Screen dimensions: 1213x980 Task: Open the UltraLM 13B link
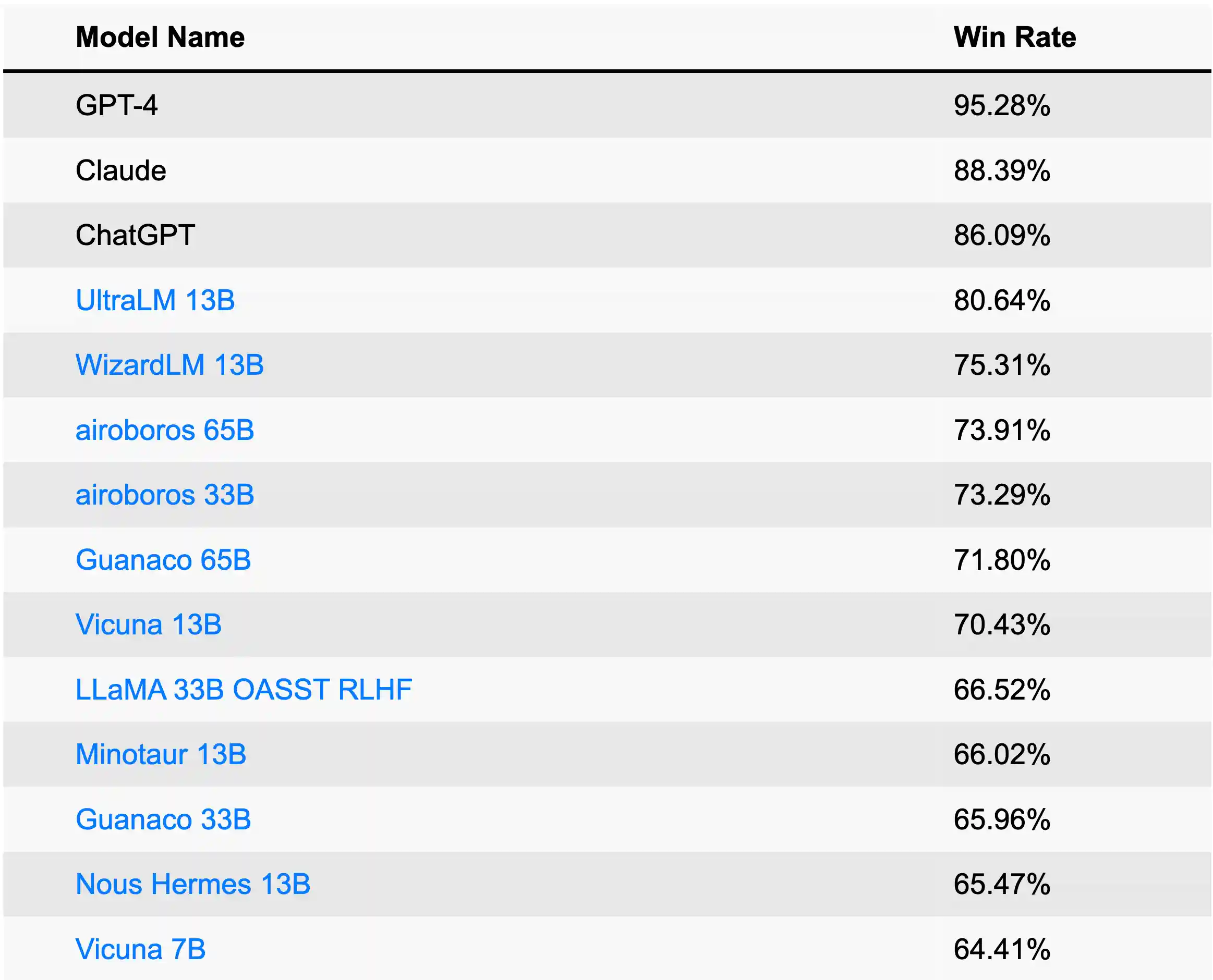click(155, 300)
